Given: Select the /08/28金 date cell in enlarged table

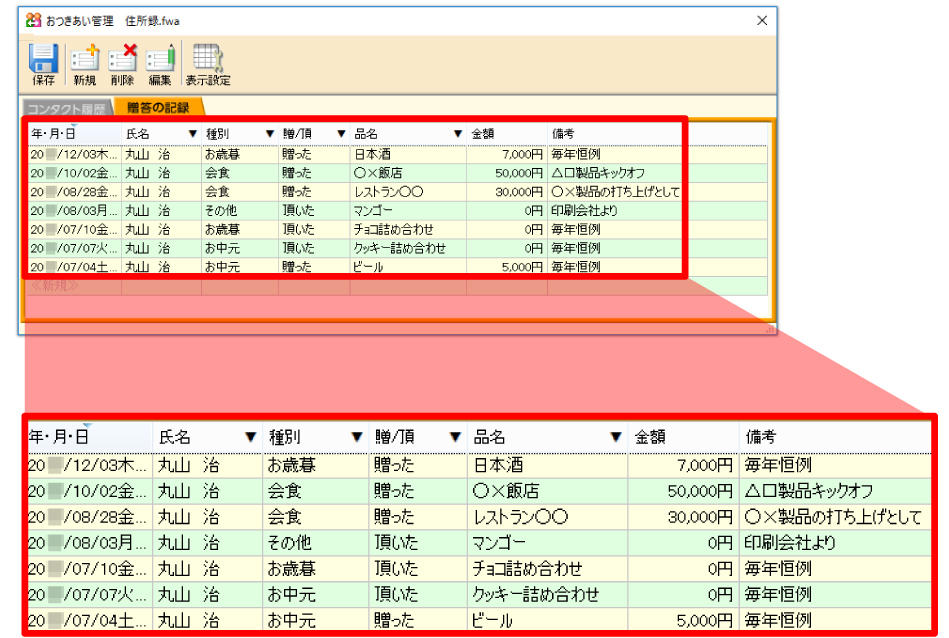Looking at the screenshot, I should (90, 517).
